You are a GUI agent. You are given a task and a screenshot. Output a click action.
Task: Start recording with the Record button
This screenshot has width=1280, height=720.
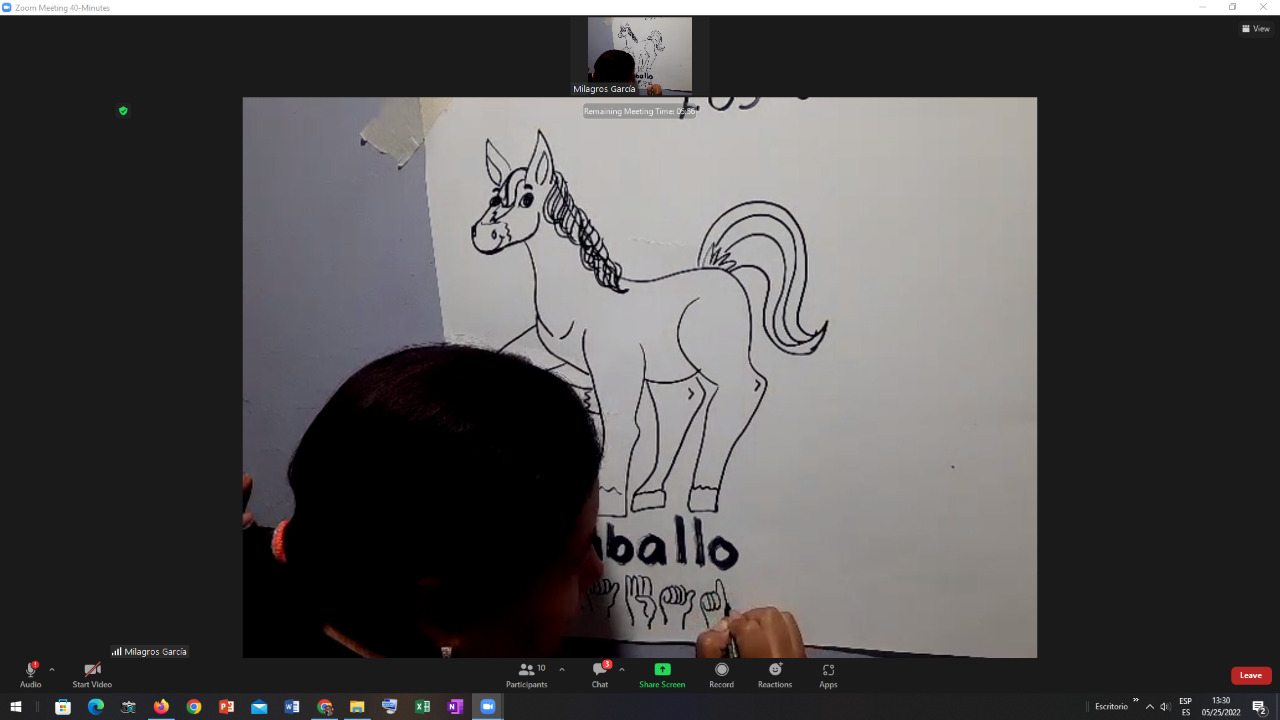click(x=721, y=675)
